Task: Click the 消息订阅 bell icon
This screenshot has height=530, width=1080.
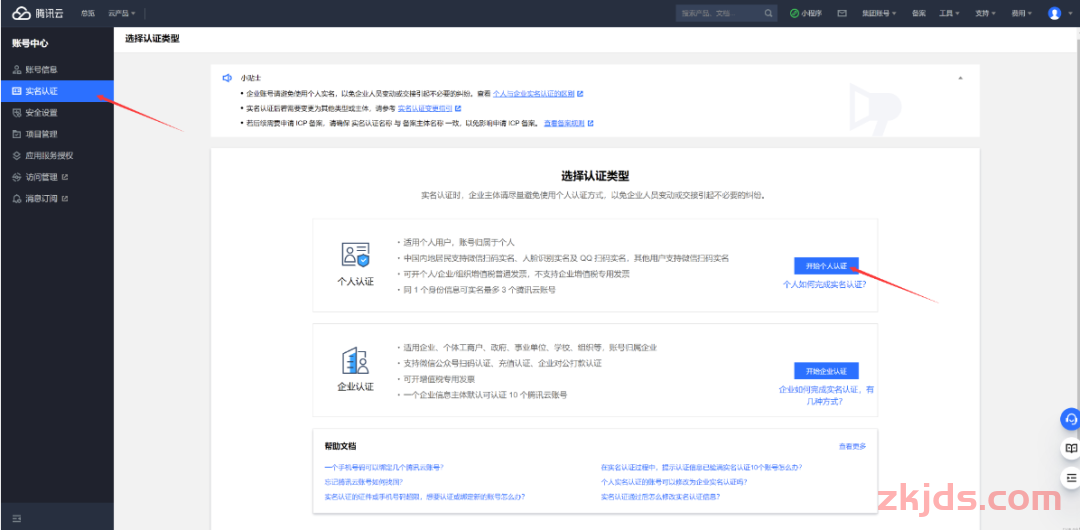Action: pos(17,198)
